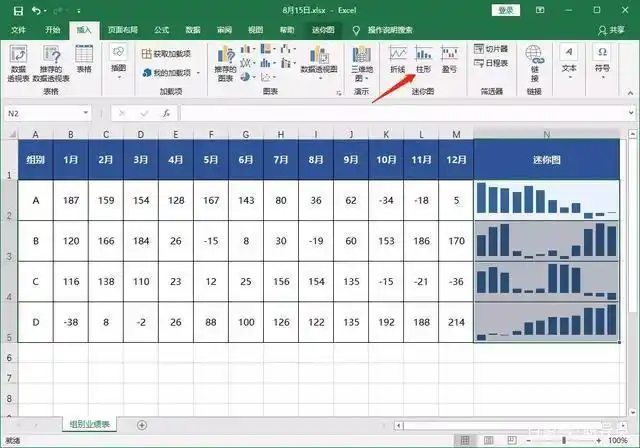
Task: Open Recommended PivotTables (推荐的数据透视表)
Action: 51,63
